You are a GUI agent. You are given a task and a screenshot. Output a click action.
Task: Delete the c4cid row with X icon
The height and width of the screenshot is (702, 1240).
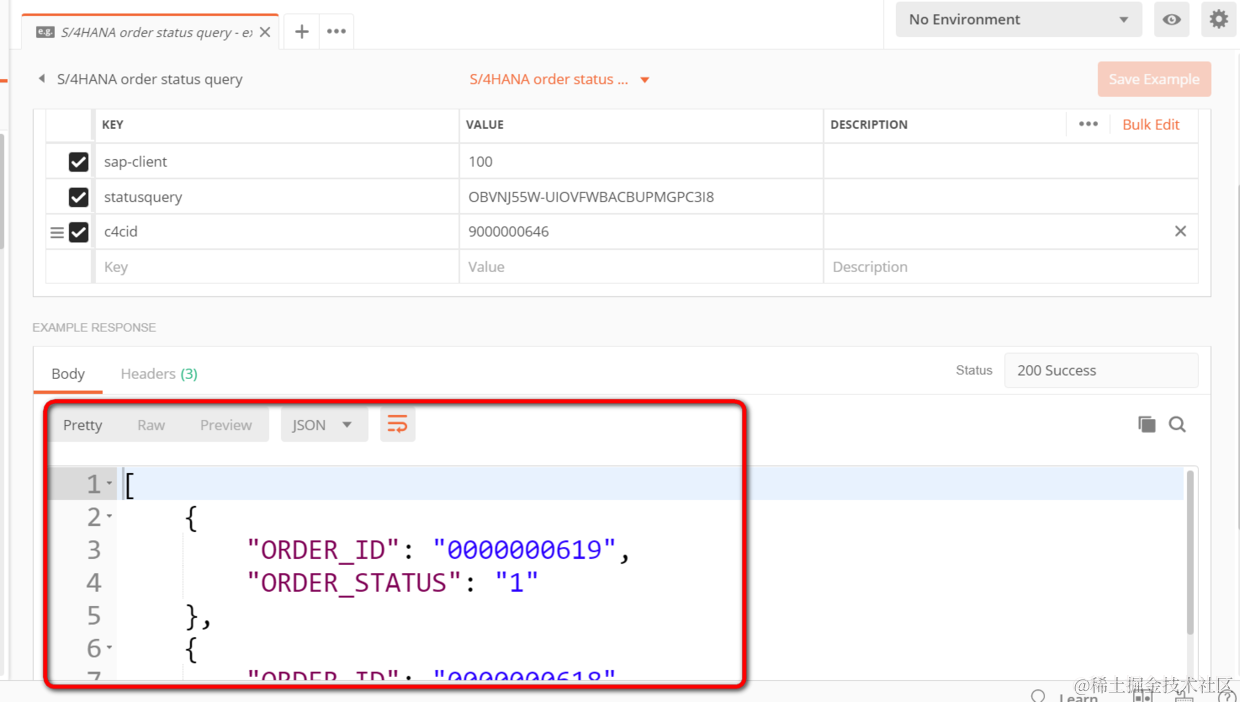click(x=1180, y=231)
